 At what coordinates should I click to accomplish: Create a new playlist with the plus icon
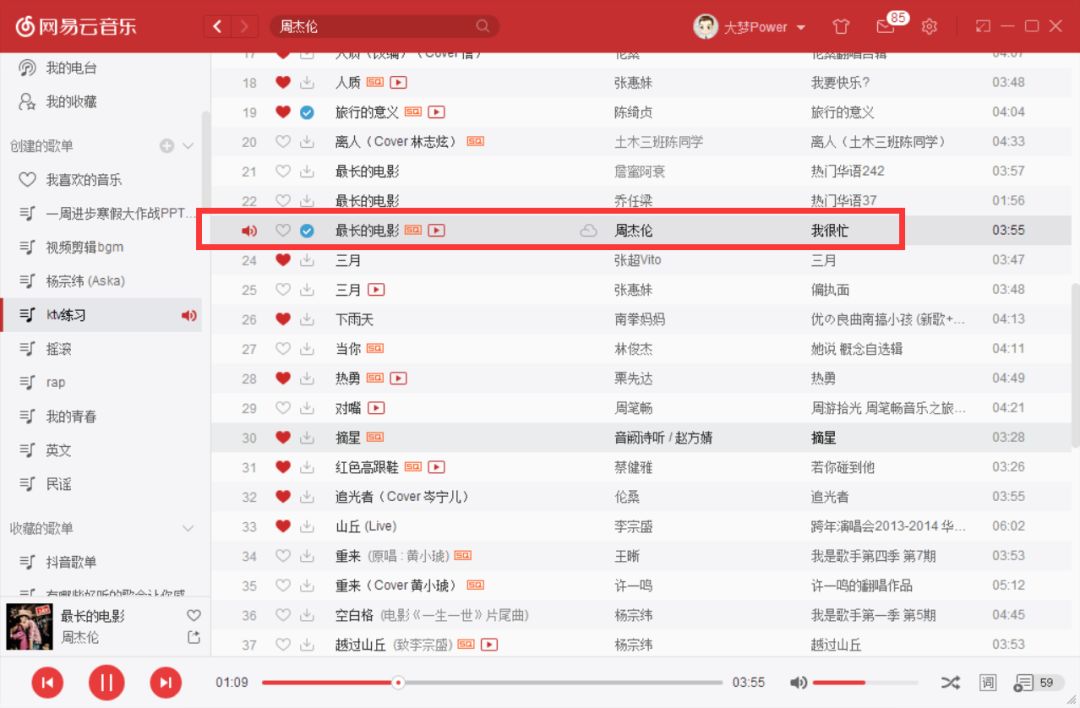[x=168, y=146]
